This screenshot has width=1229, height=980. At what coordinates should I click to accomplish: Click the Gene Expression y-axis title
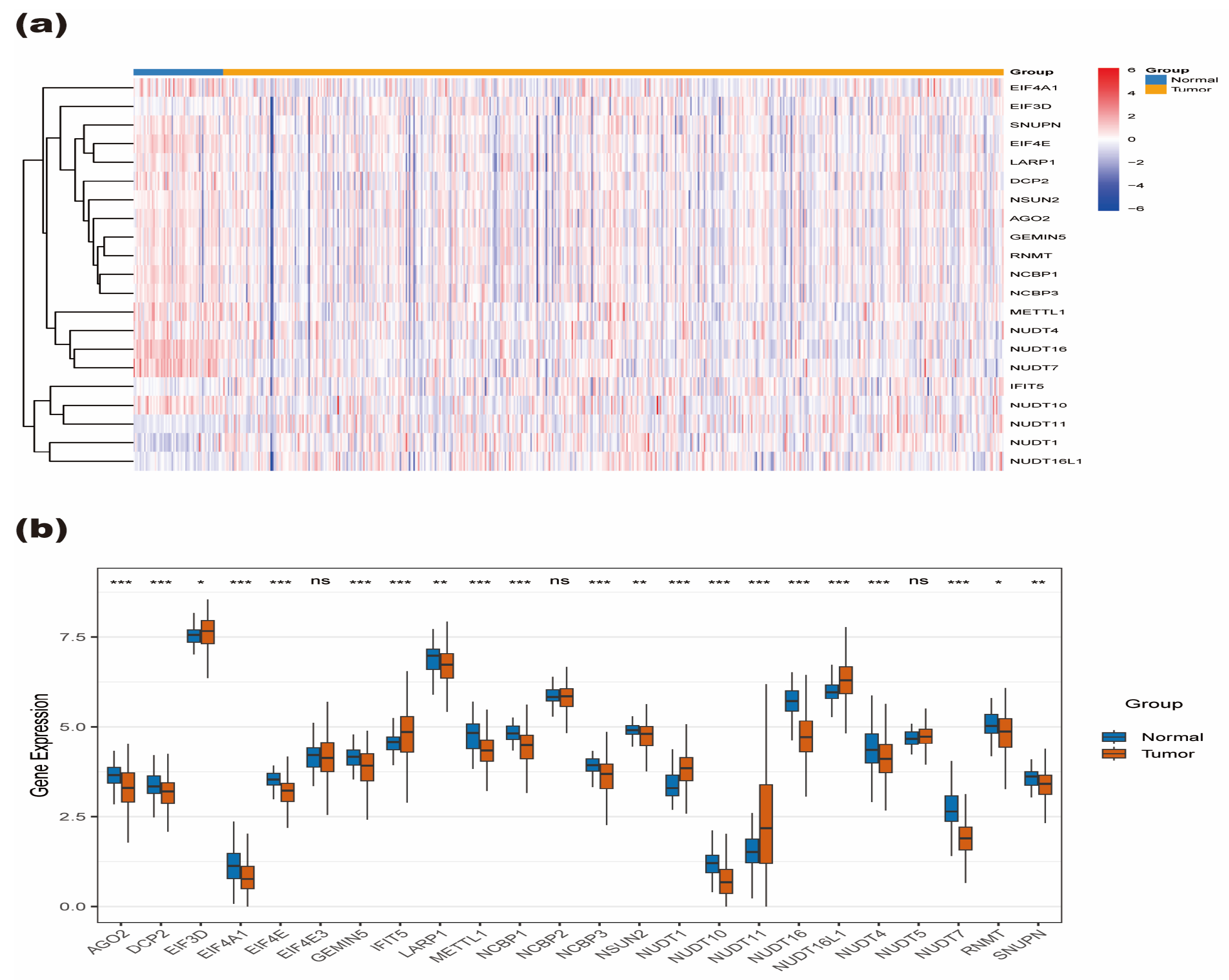[39, 745]
